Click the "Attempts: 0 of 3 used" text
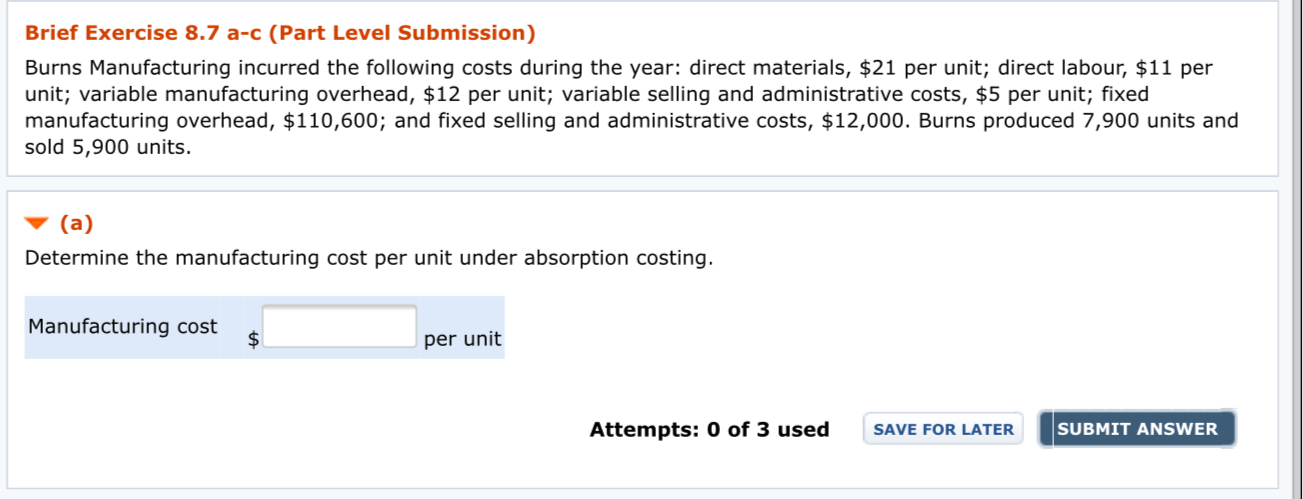 coord(709,430)
